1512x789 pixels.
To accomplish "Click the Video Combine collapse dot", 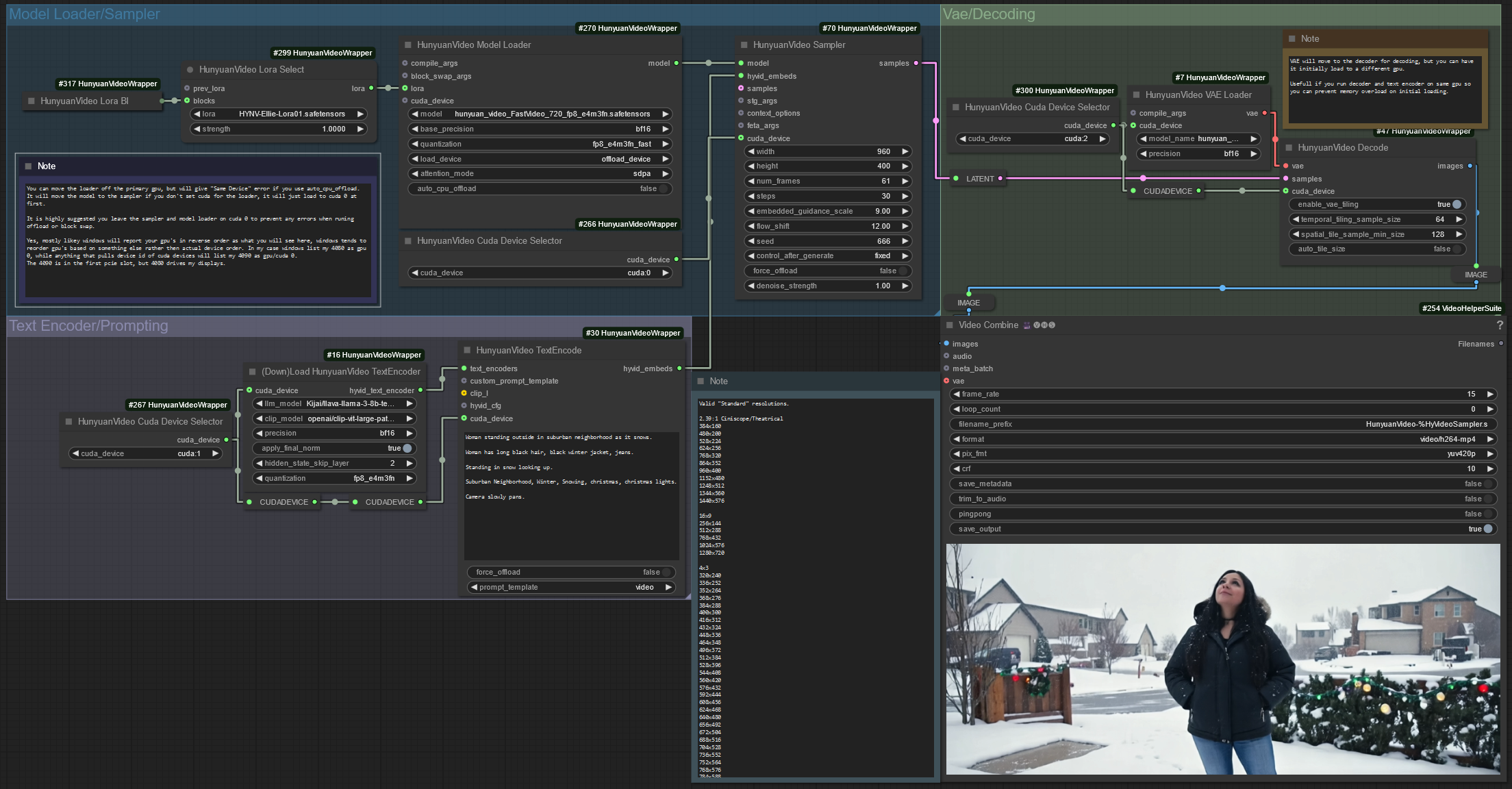I will pyautogui.click(x=949, y=325).
